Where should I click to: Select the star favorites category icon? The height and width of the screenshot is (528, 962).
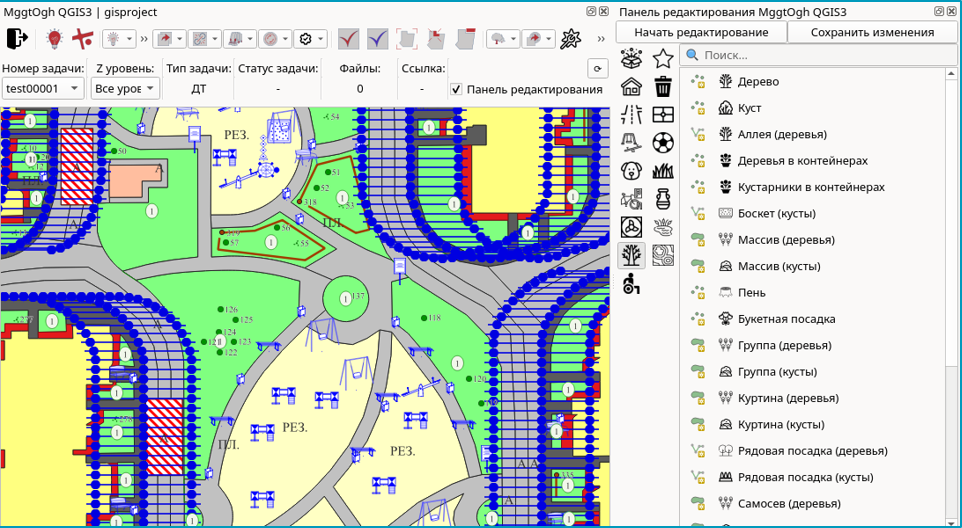663,59
